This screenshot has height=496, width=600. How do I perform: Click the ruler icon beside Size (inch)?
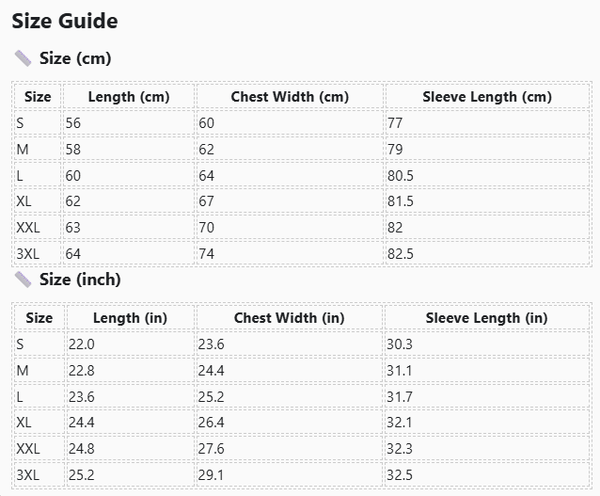(22, 280)
